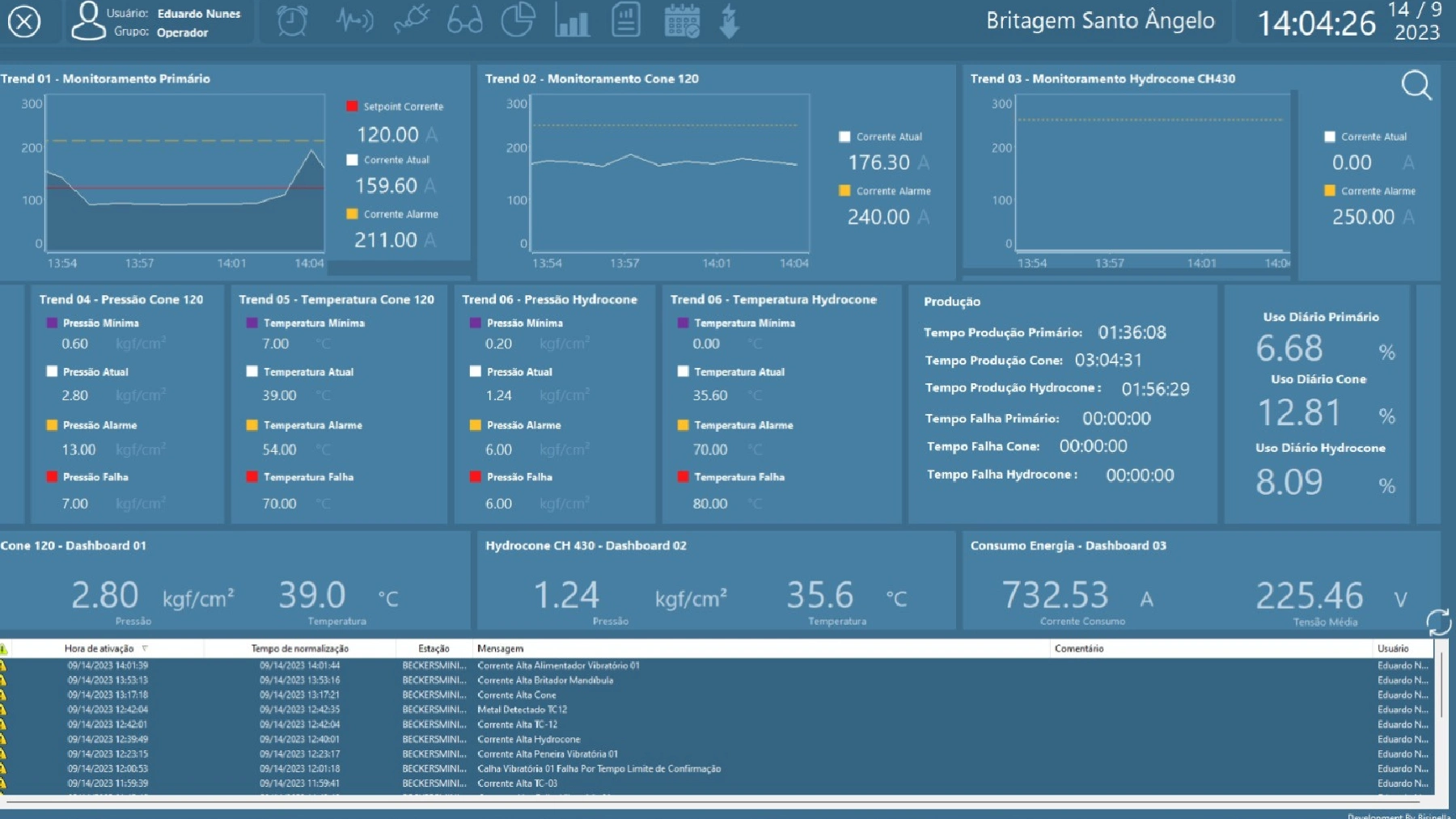The height and width of the screenshot is (819, 1456).
Task: Toggle Corrente Alarme legend in Trend 02
Action: [x=844, y=191]
